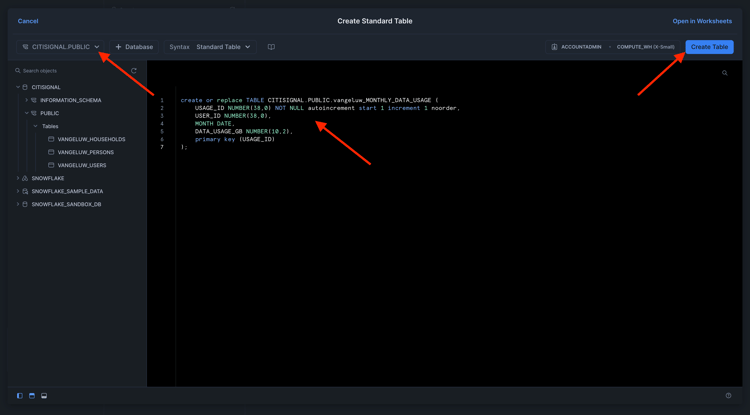Open the Syntax Standard Table dropdown
The height and width of the screenshot is (415, 750).
(x=217, y=47)
